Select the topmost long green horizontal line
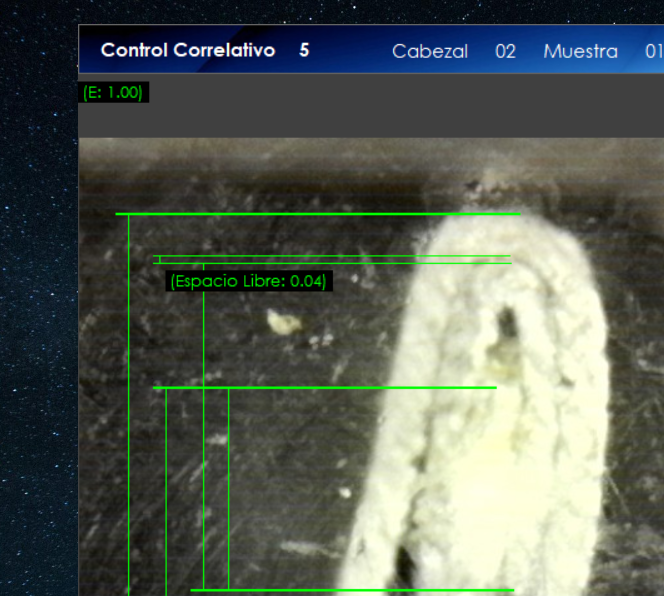This screenshot has width=664, height=596. [318, 214]
